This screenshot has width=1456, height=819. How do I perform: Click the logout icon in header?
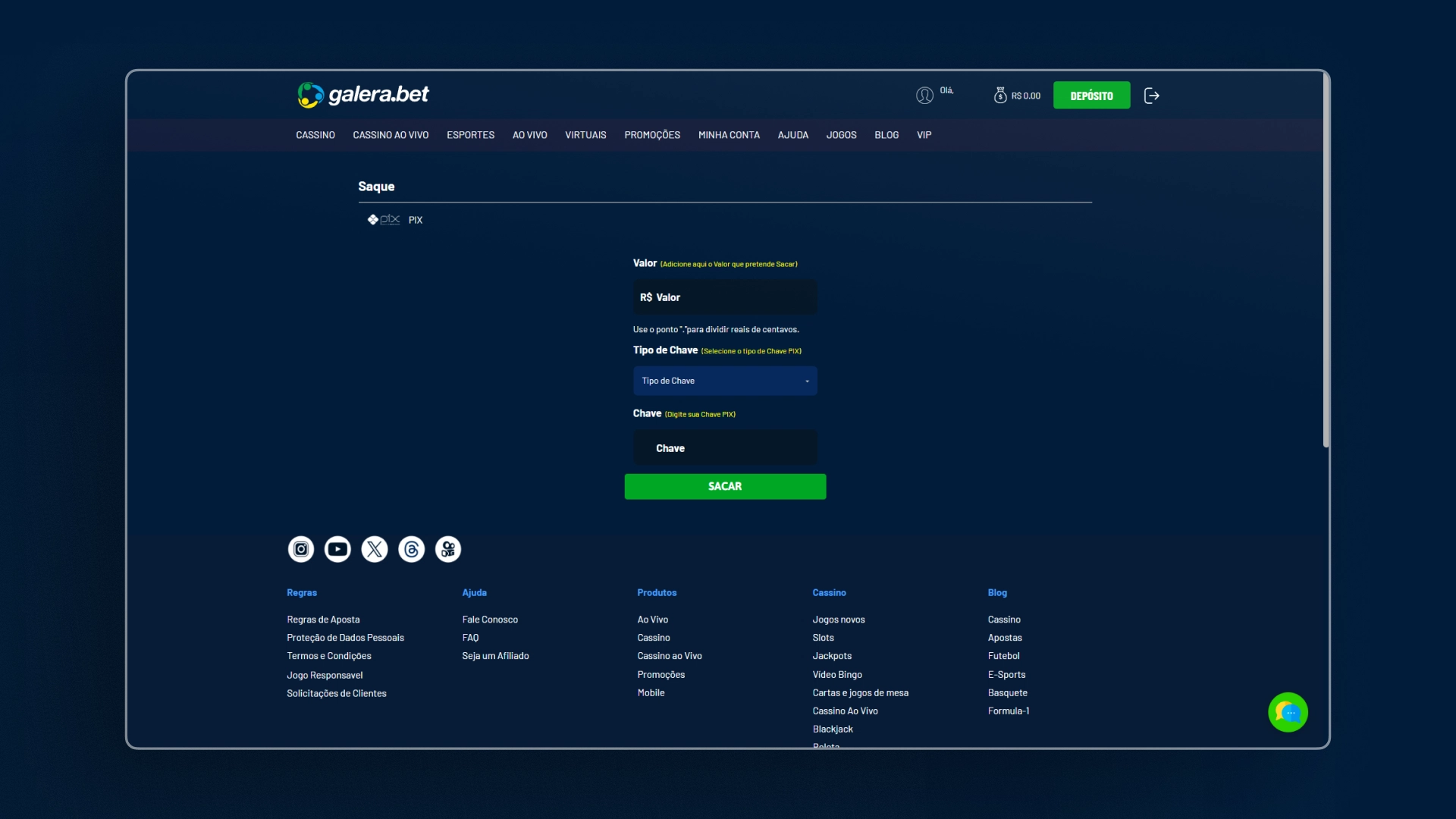point(1152,96)
